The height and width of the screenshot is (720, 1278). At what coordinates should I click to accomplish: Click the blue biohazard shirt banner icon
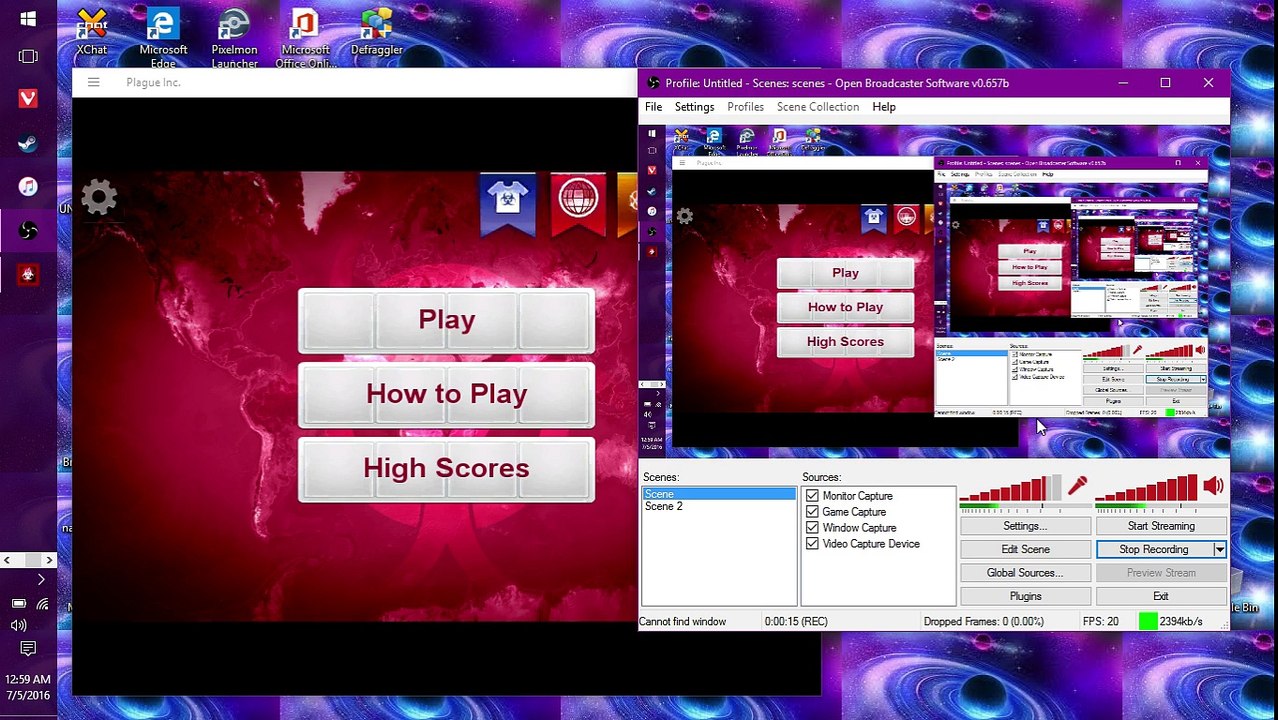pos(508,205)
